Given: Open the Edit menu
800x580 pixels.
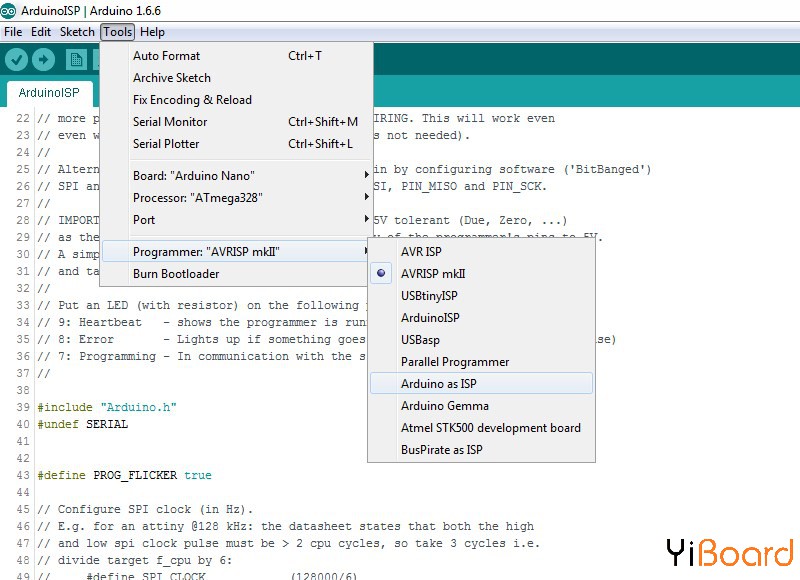Looking at the screenshot, I should [41, 32].
